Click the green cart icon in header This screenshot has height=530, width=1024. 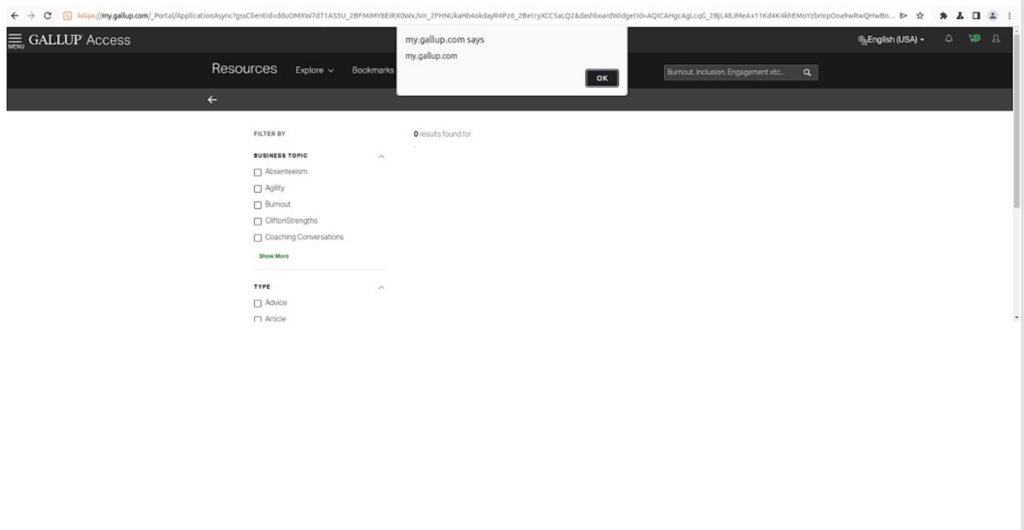click(x=973, y=40)
